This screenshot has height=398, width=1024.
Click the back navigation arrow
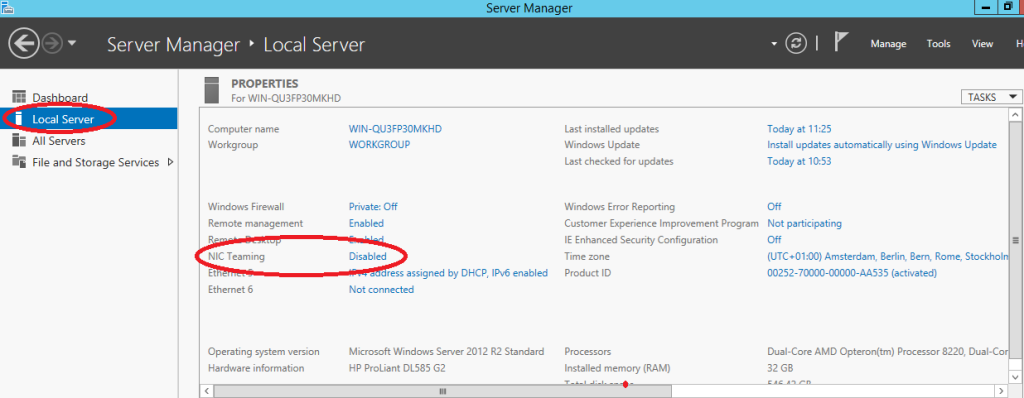point(24,44)
